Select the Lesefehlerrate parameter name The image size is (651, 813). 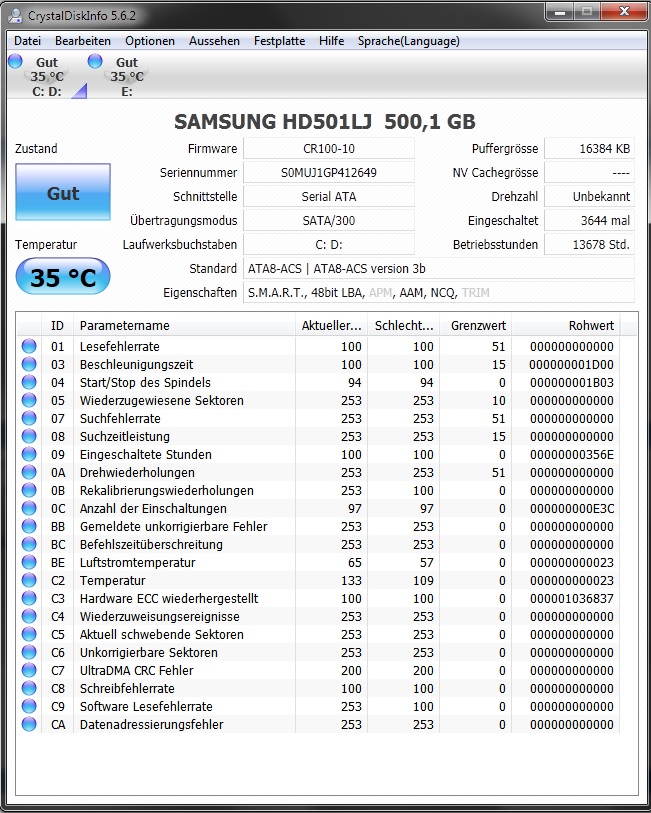120,346
